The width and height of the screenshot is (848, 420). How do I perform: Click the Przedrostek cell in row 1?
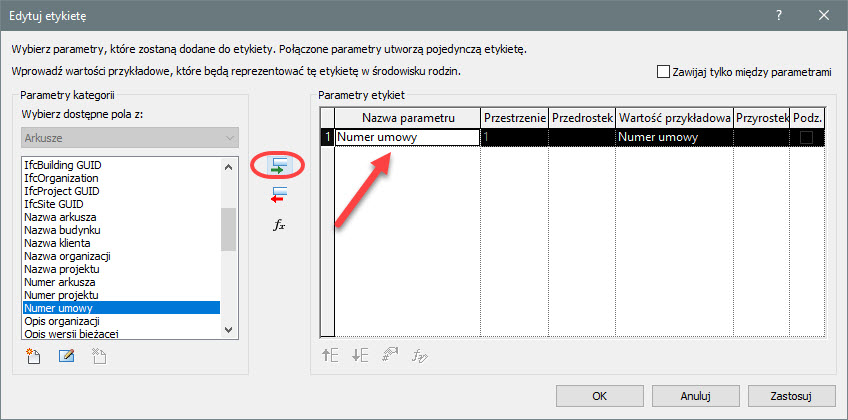(582, 138)
